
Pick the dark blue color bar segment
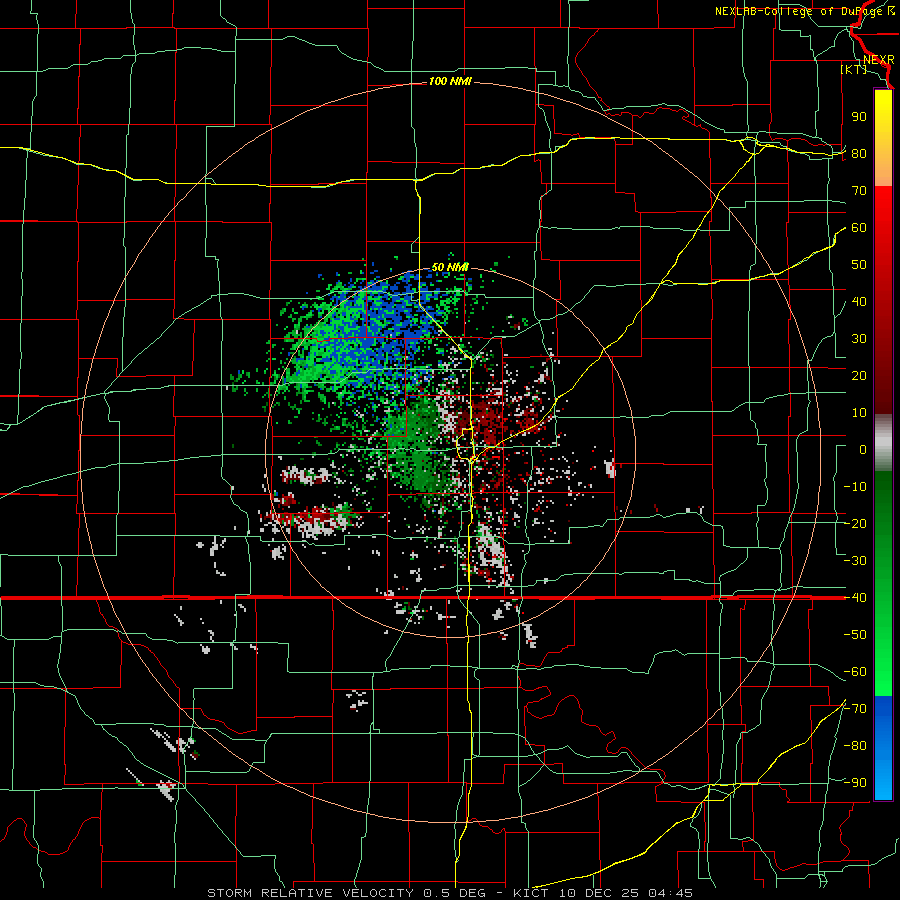pyautogui.click(x=883, y=712)
